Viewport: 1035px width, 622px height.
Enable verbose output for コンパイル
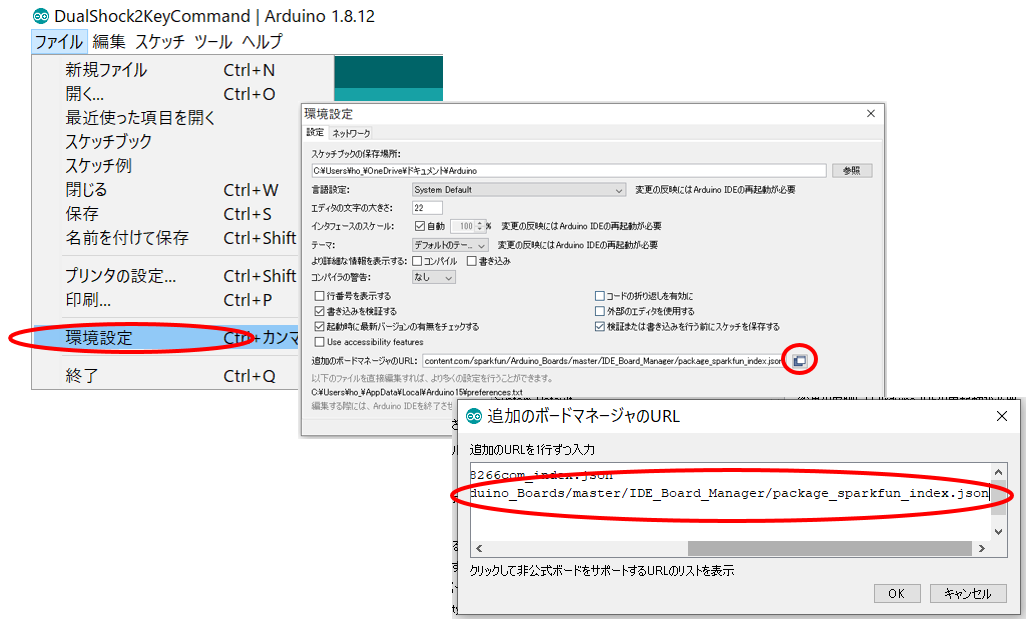417,261
